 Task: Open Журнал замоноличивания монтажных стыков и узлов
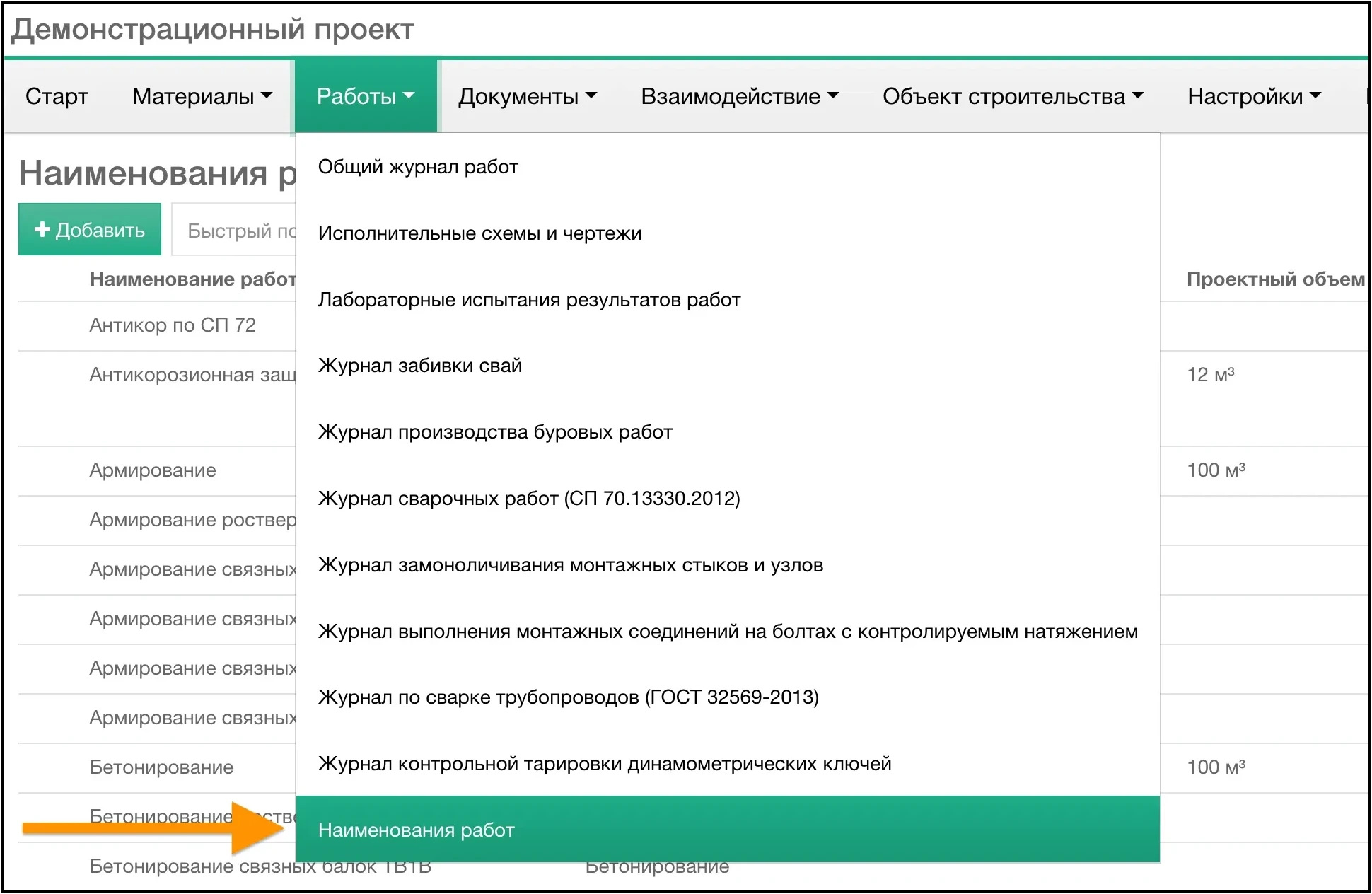click(x=571, y=565)
